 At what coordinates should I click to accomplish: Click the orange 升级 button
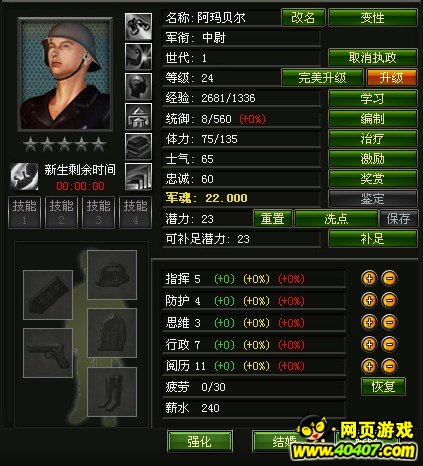(x=392, y=78)
